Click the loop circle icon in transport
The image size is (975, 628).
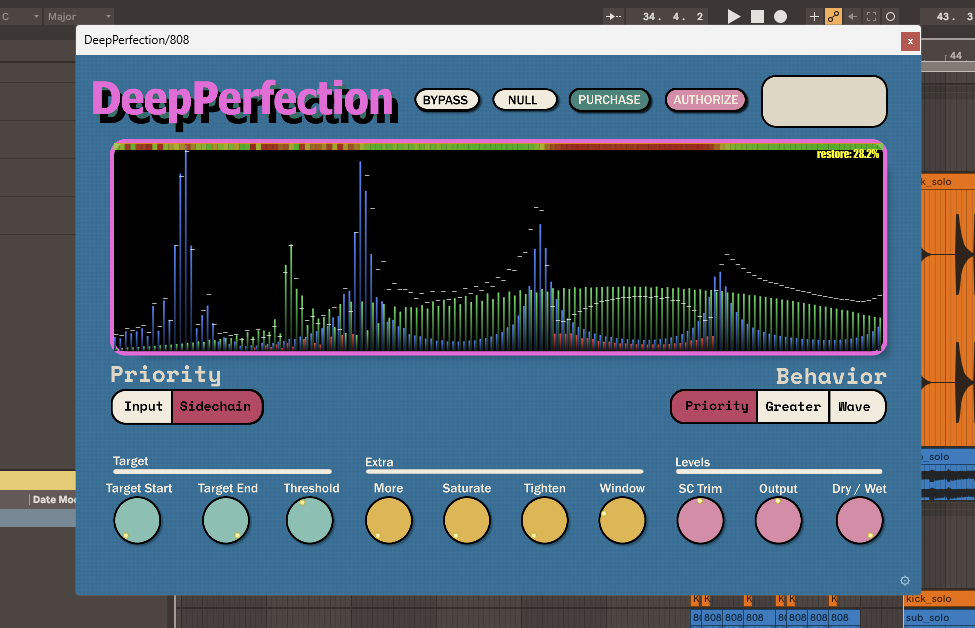[890, 16]
